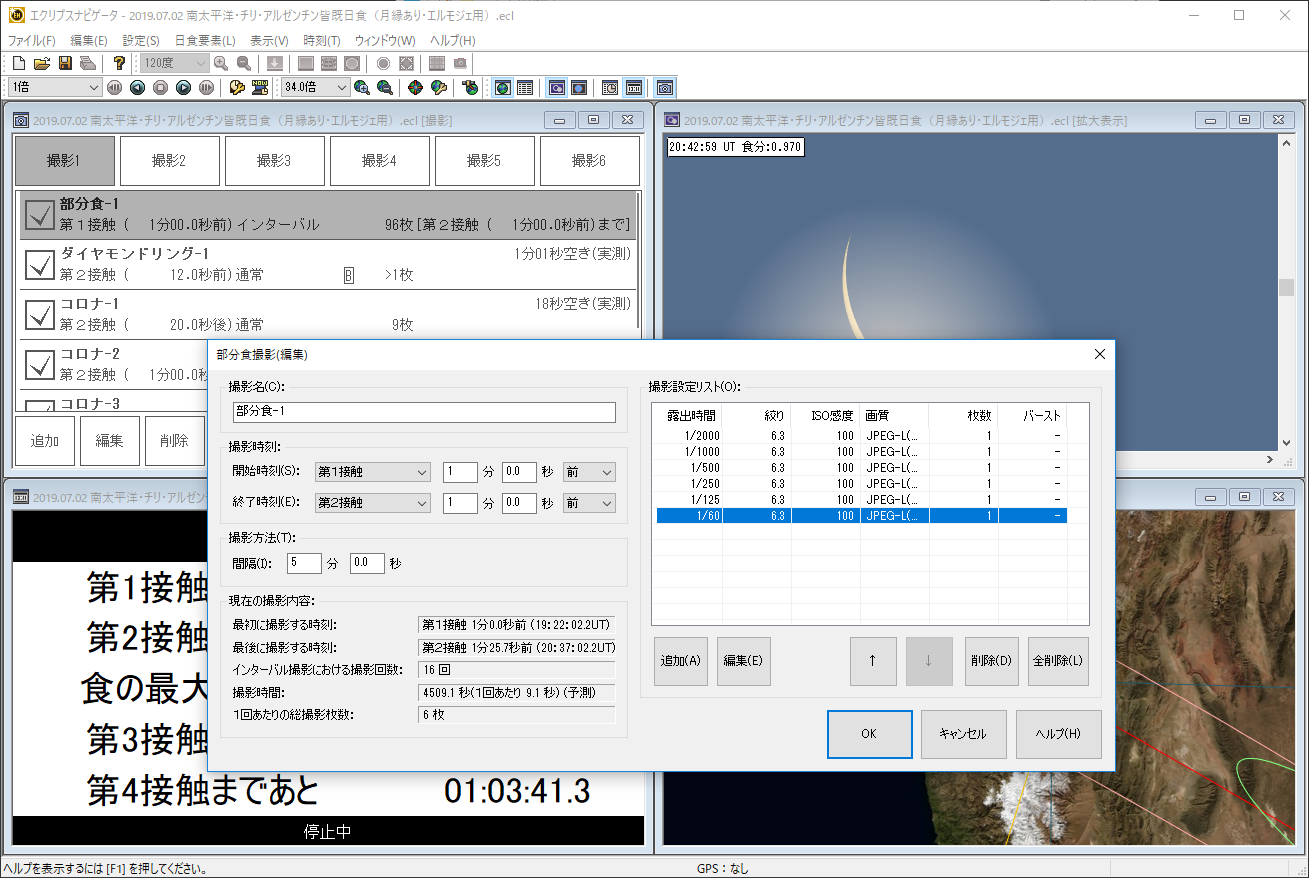Zoom in with the magnifier globe icon

click(x=361, y=88)
